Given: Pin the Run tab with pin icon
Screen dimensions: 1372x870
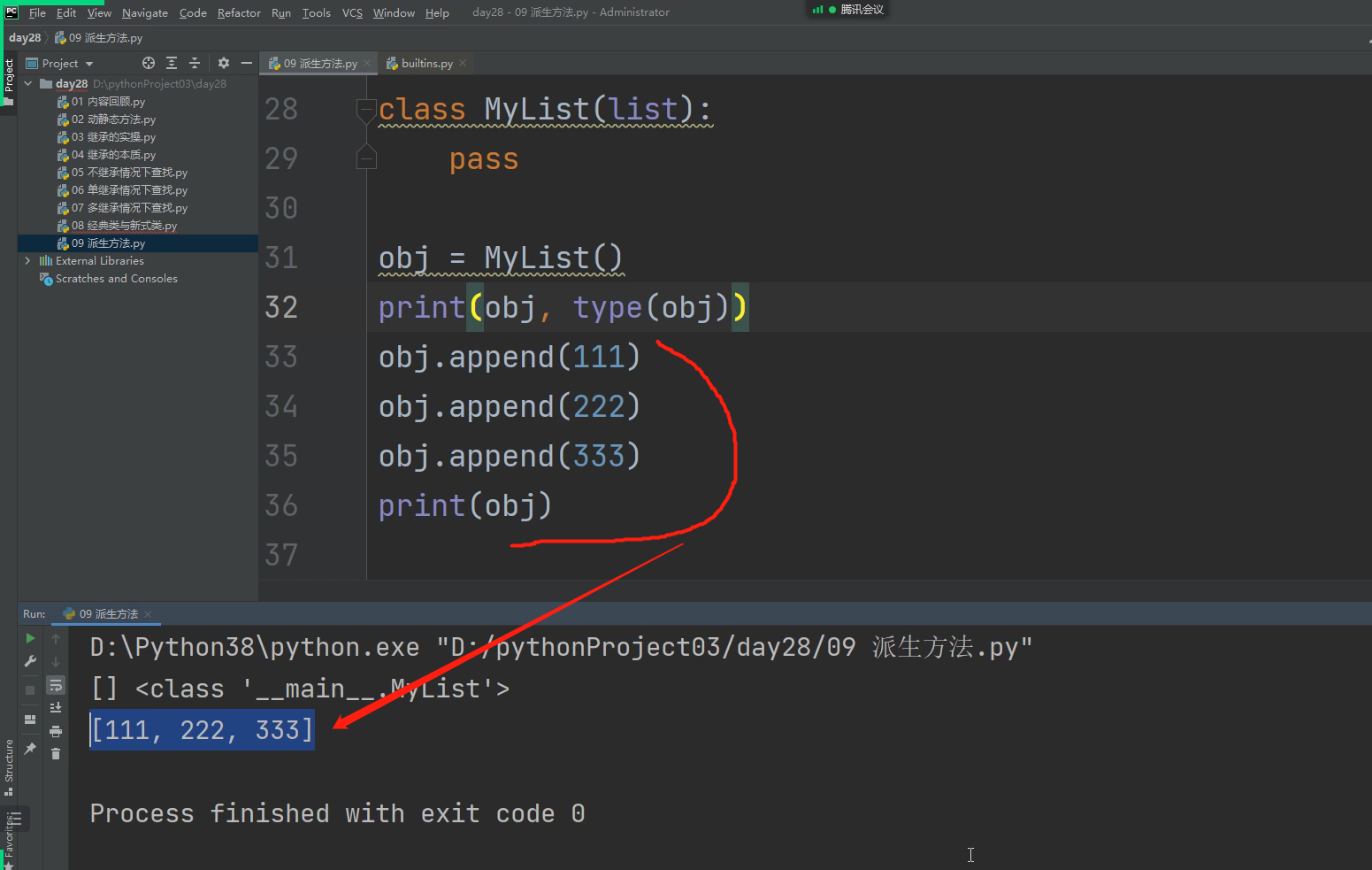Looking at the screenshot, I should [30, 749].
